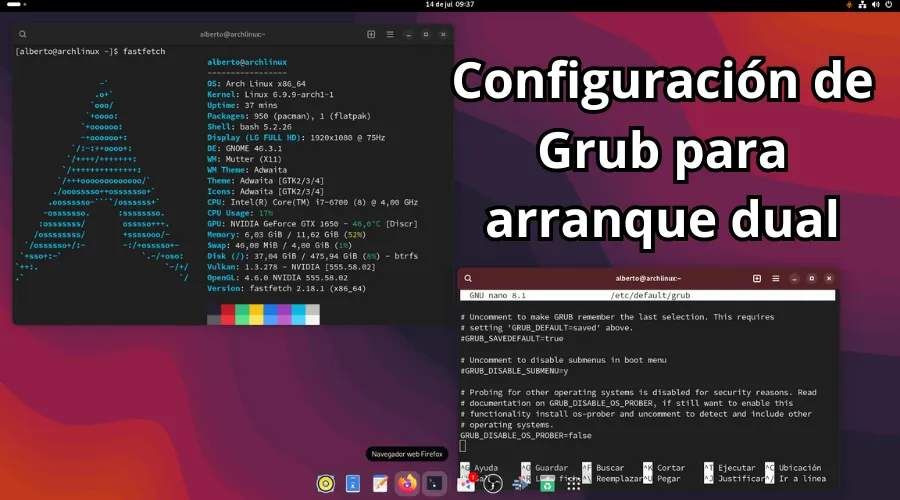
Task: Open search in the fastfetch terminal window
Action: tap(22, 34)
